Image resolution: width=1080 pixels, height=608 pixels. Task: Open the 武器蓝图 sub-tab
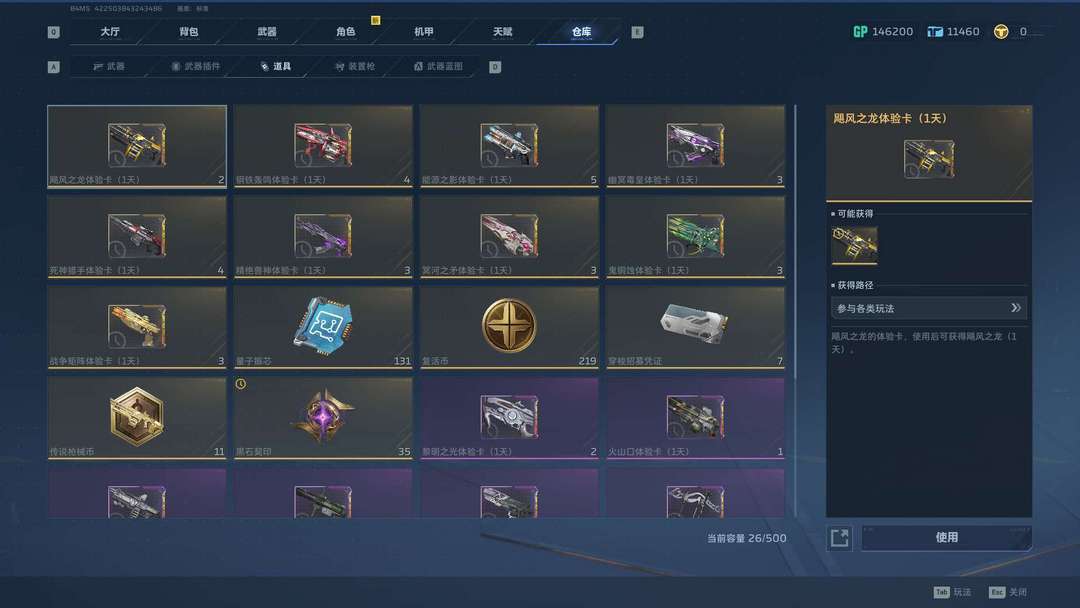click(x=438, y=66)
